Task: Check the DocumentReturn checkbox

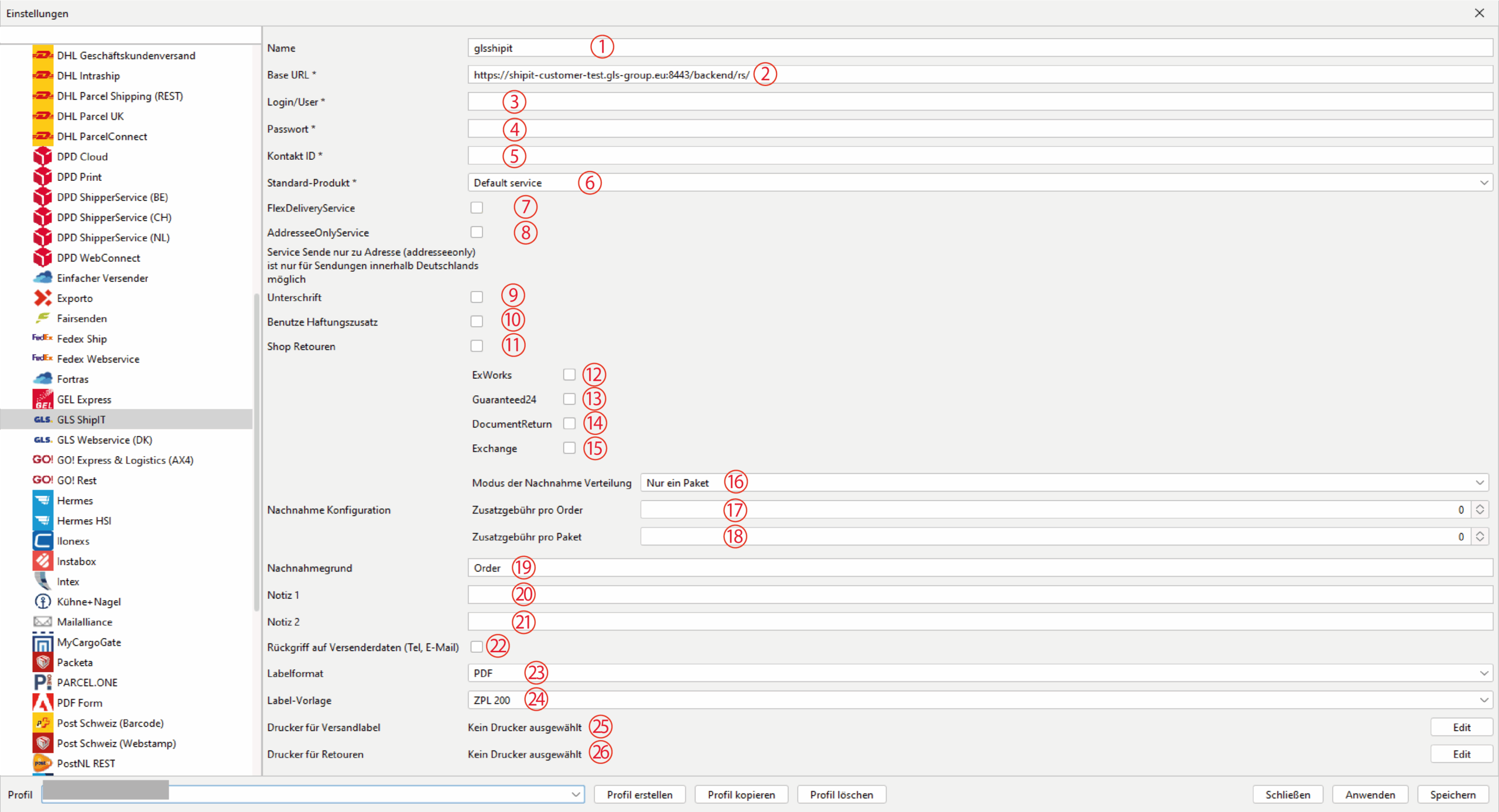Action: (569, 423)
